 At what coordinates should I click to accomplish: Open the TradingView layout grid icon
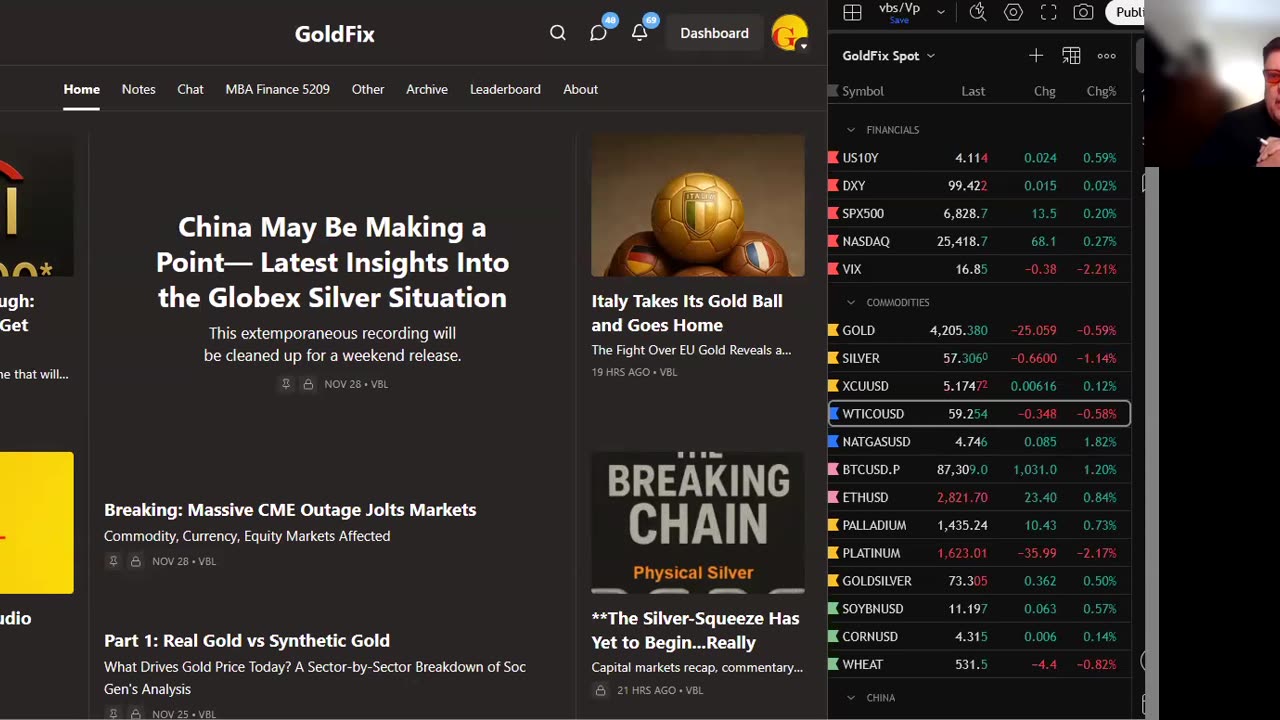pyautogui.click(x=852, y=12)
